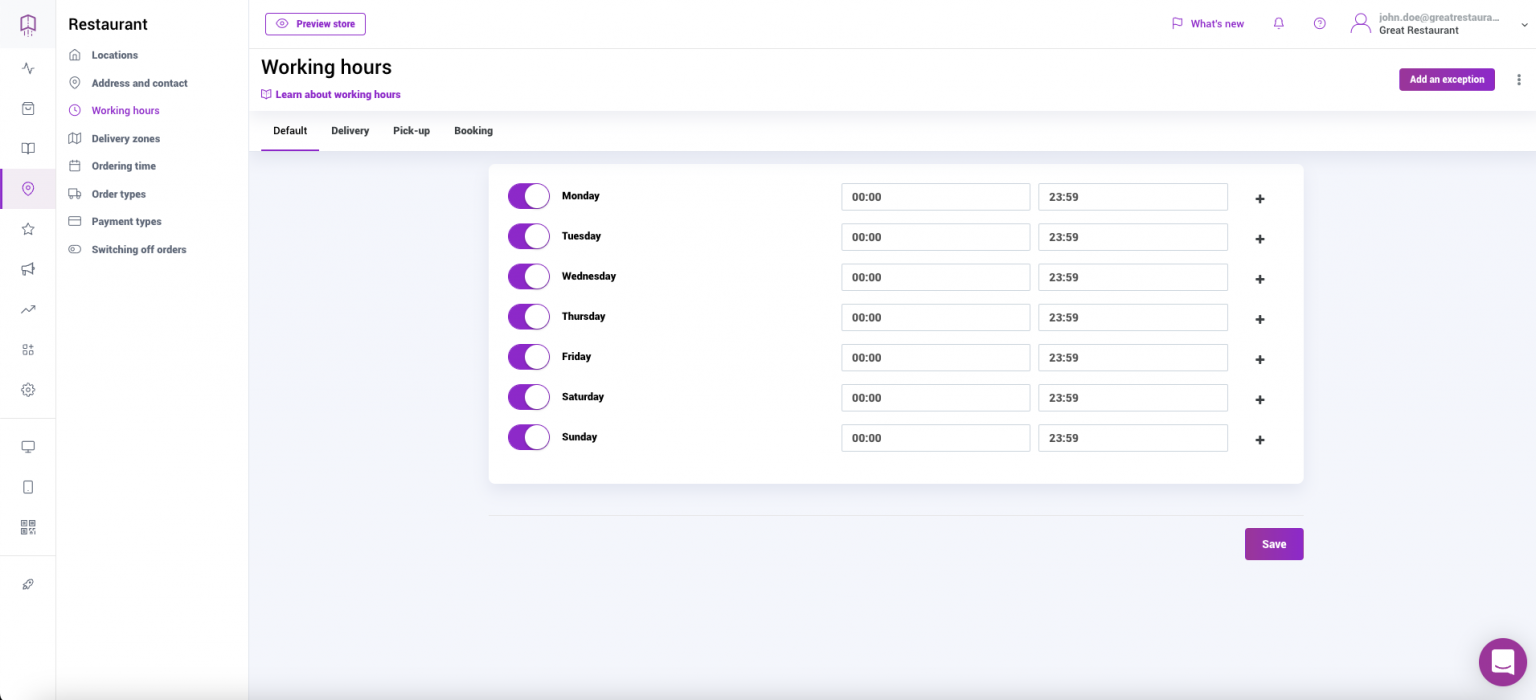
Task: Open the menu book icon in sidebar
Action: point(27,148)
